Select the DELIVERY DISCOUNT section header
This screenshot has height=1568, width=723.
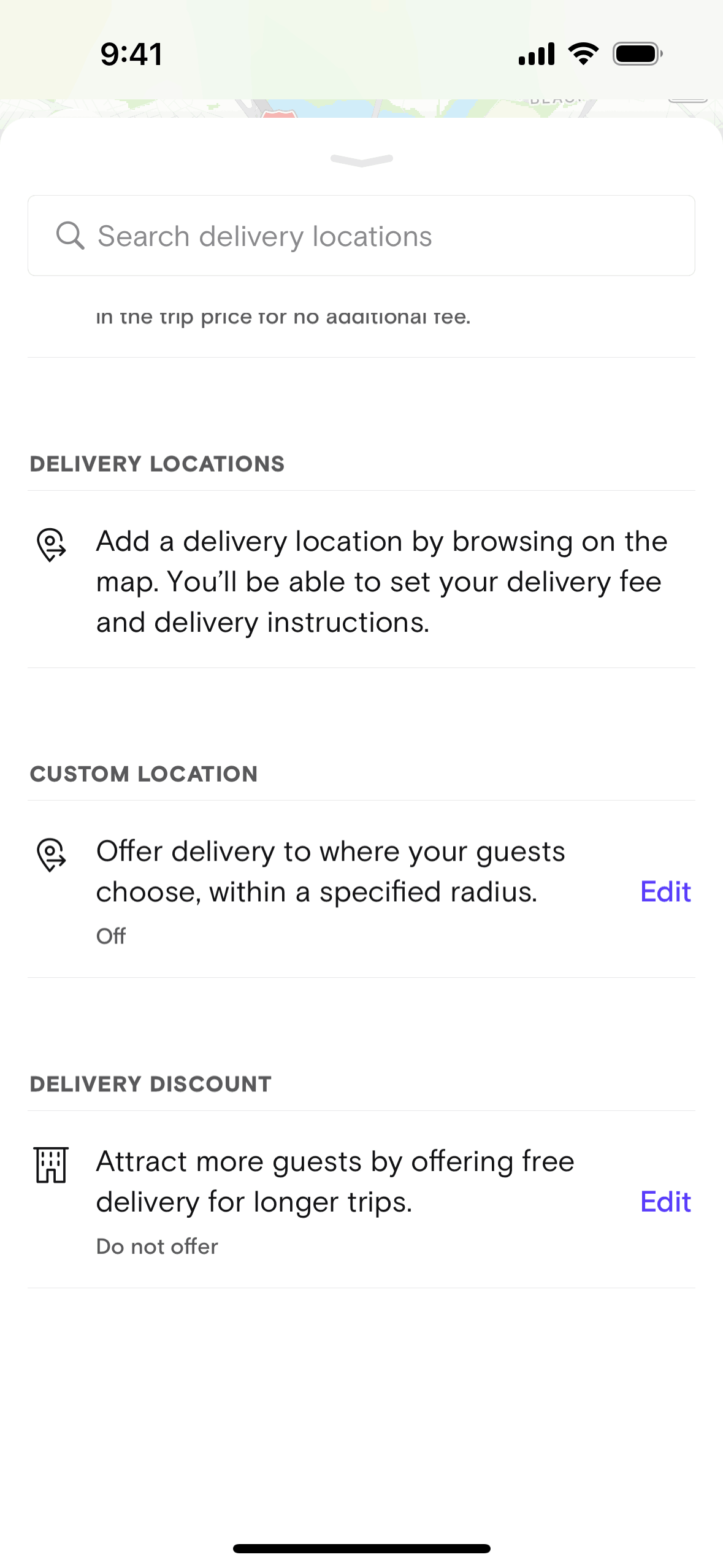coord(150,1084)
